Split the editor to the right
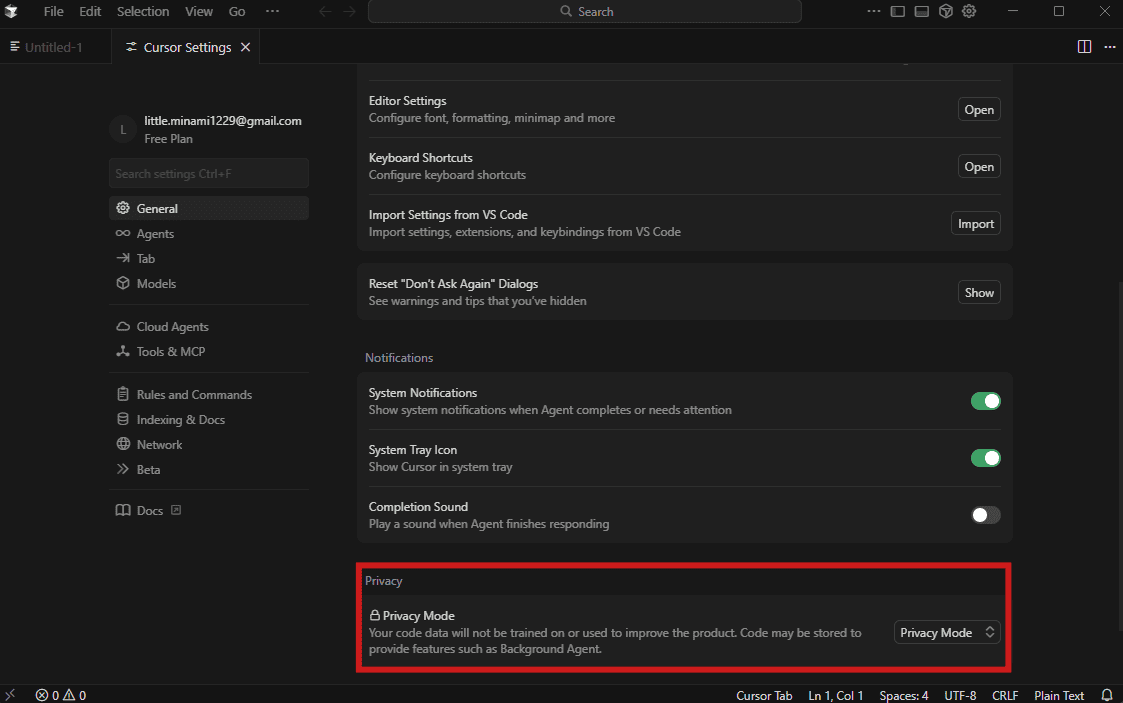1123x703 pixels. tap(1084, 47)
